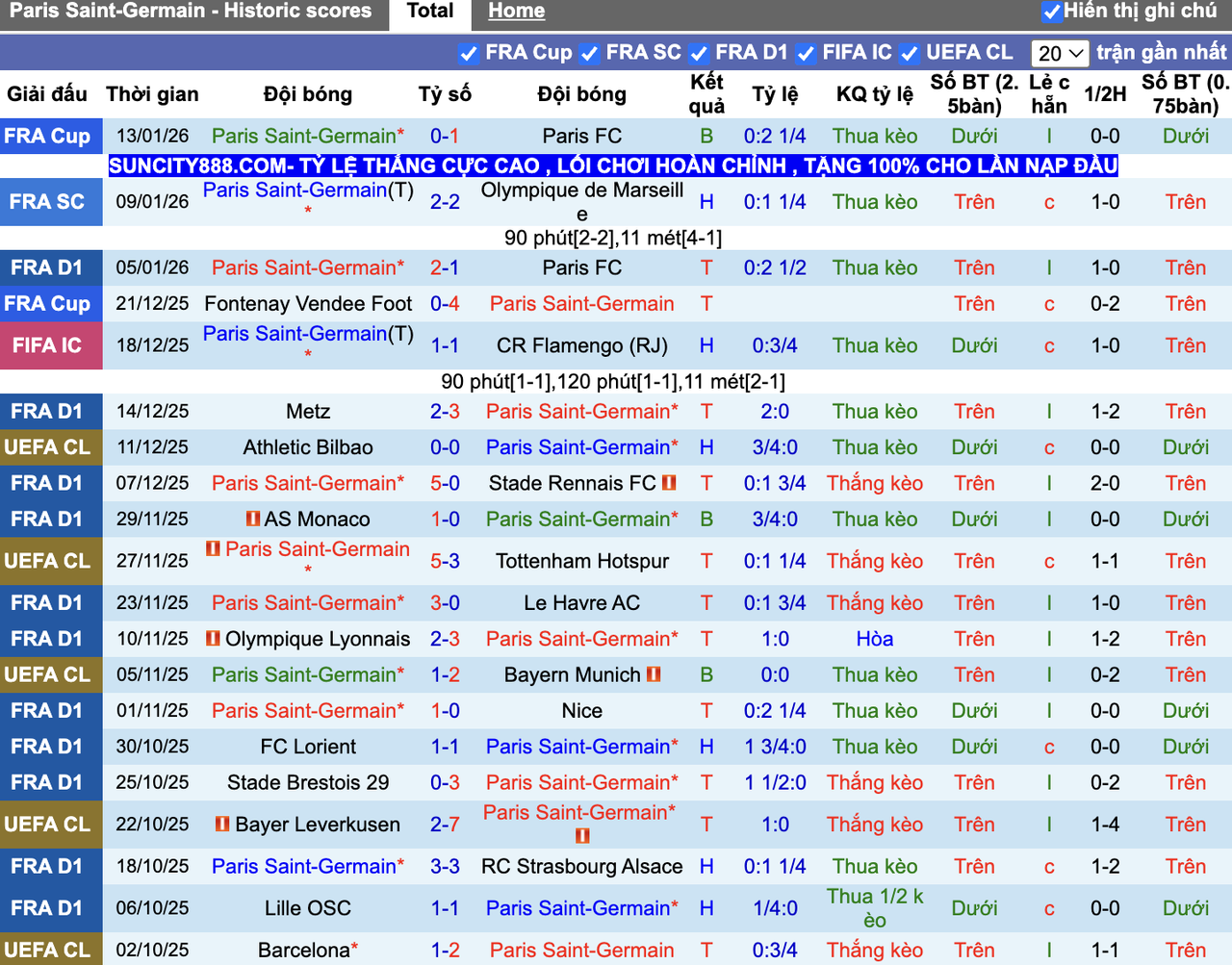This screenshot has height=965, width=1232.
Task: Toggle the UEFA CL filter checkbox
Action: (910, 53)
